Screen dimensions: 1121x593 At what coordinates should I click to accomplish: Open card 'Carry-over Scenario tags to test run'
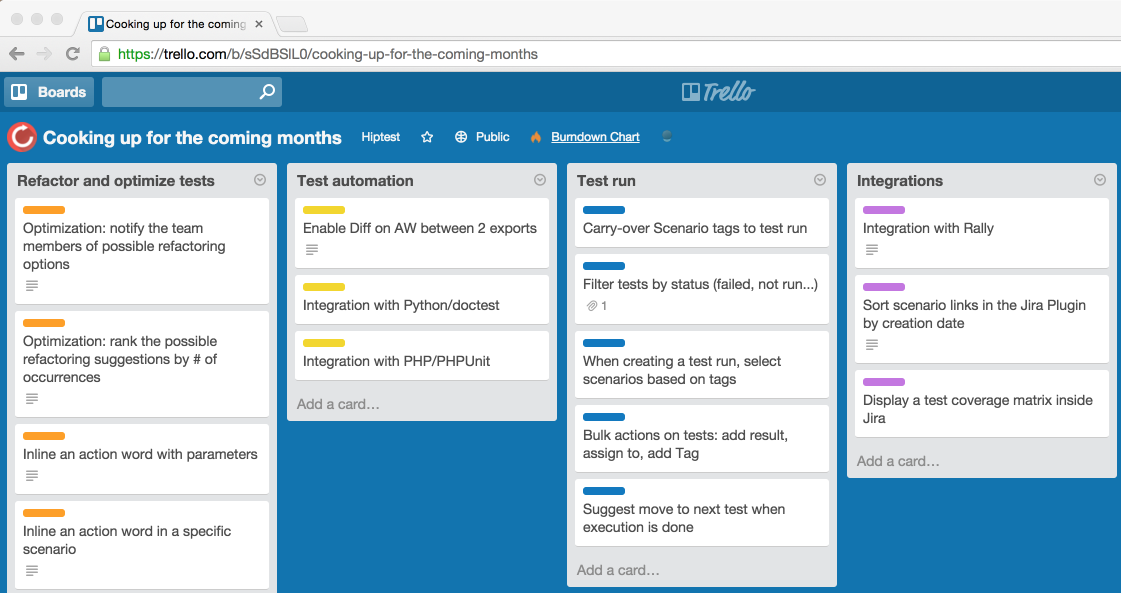[702, 222]
